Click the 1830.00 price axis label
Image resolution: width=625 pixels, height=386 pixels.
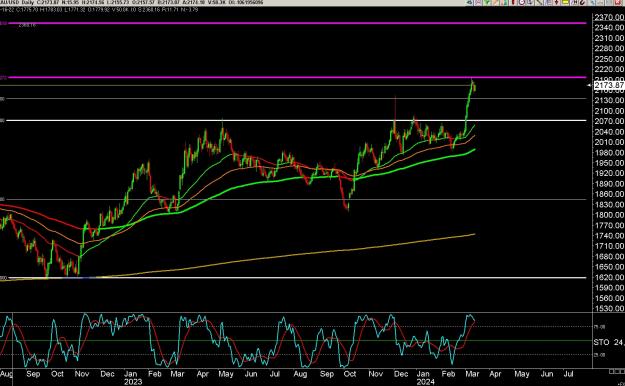[x=609, y=205]
